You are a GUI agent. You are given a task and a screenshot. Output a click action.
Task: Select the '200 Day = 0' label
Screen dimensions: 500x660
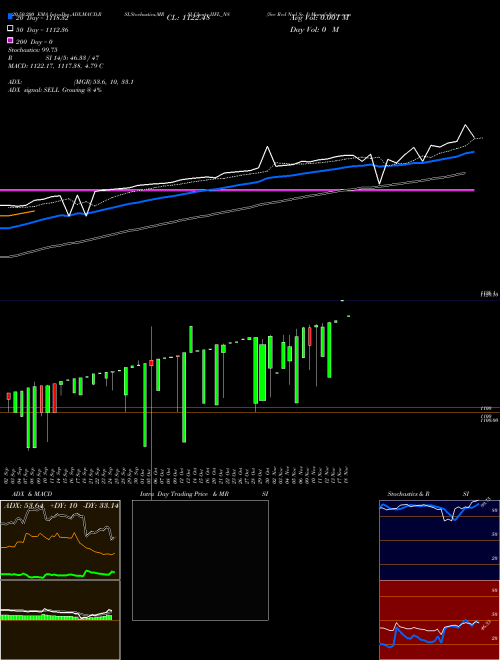tap(34, 42)
